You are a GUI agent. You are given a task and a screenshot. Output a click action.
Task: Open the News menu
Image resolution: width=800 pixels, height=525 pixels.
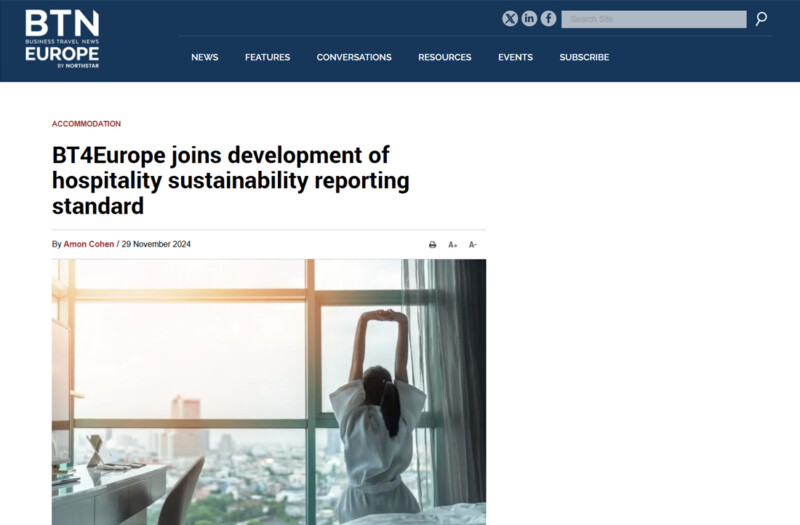coord(205,57)
